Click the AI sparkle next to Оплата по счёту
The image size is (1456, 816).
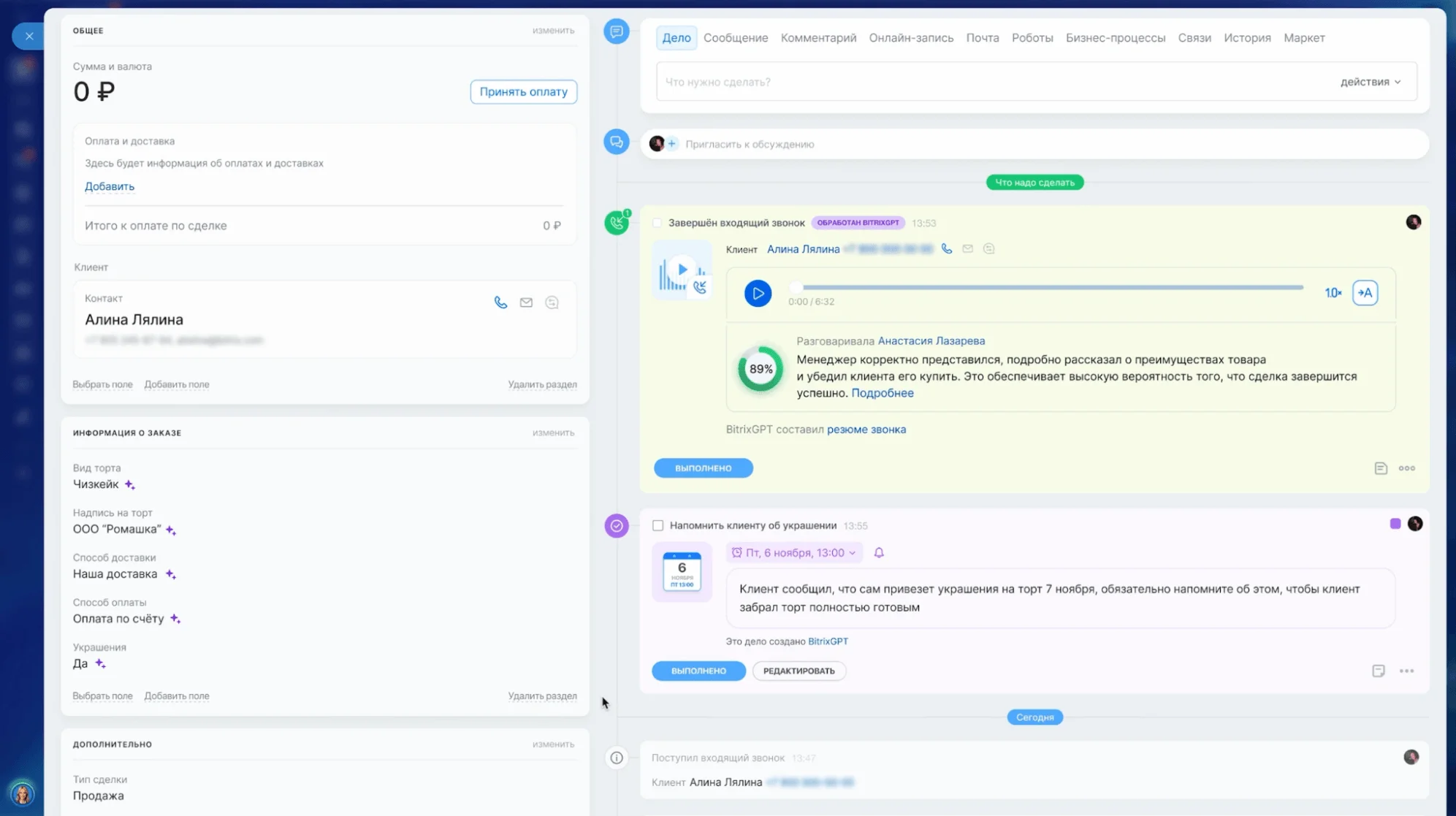click(175, 619)
